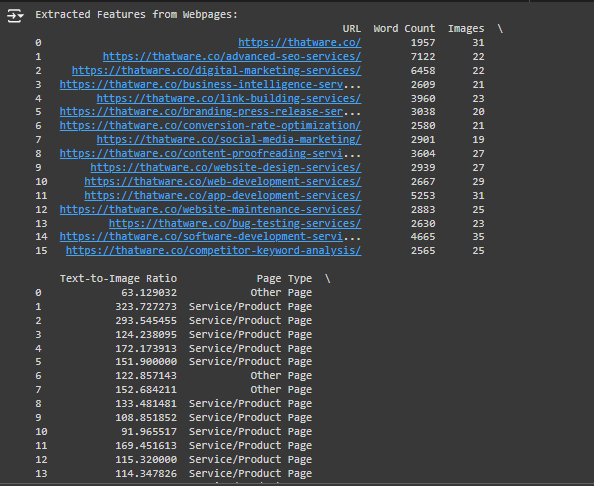Click the 'Images' column header
This screenshot has height=486, width=594.
point(466,29)
